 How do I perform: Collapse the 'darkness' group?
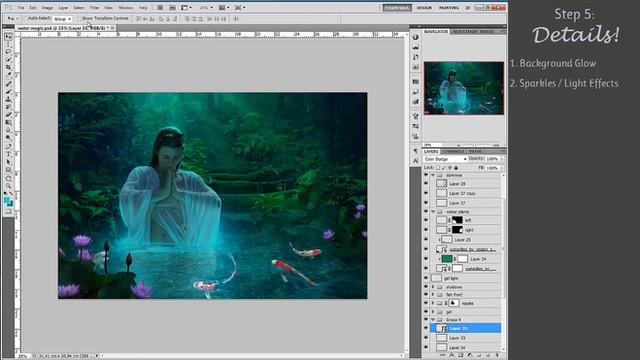click(x=433, y=175)
